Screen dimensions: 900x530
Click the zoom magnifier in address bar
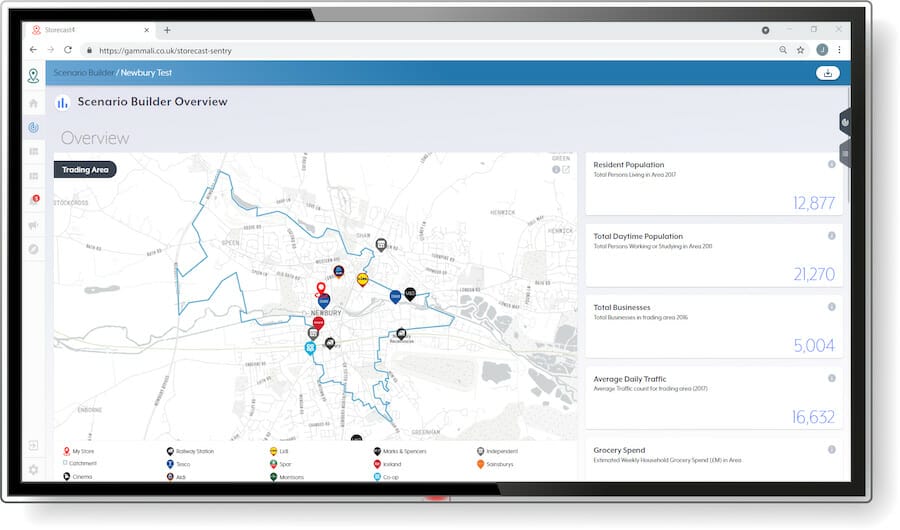(x=783, y=50)
